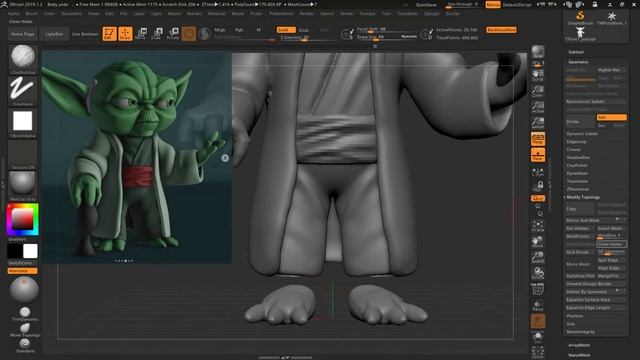Toggle Transp transparency icon
Screen dimensions: 640x360
click(538, 305)
